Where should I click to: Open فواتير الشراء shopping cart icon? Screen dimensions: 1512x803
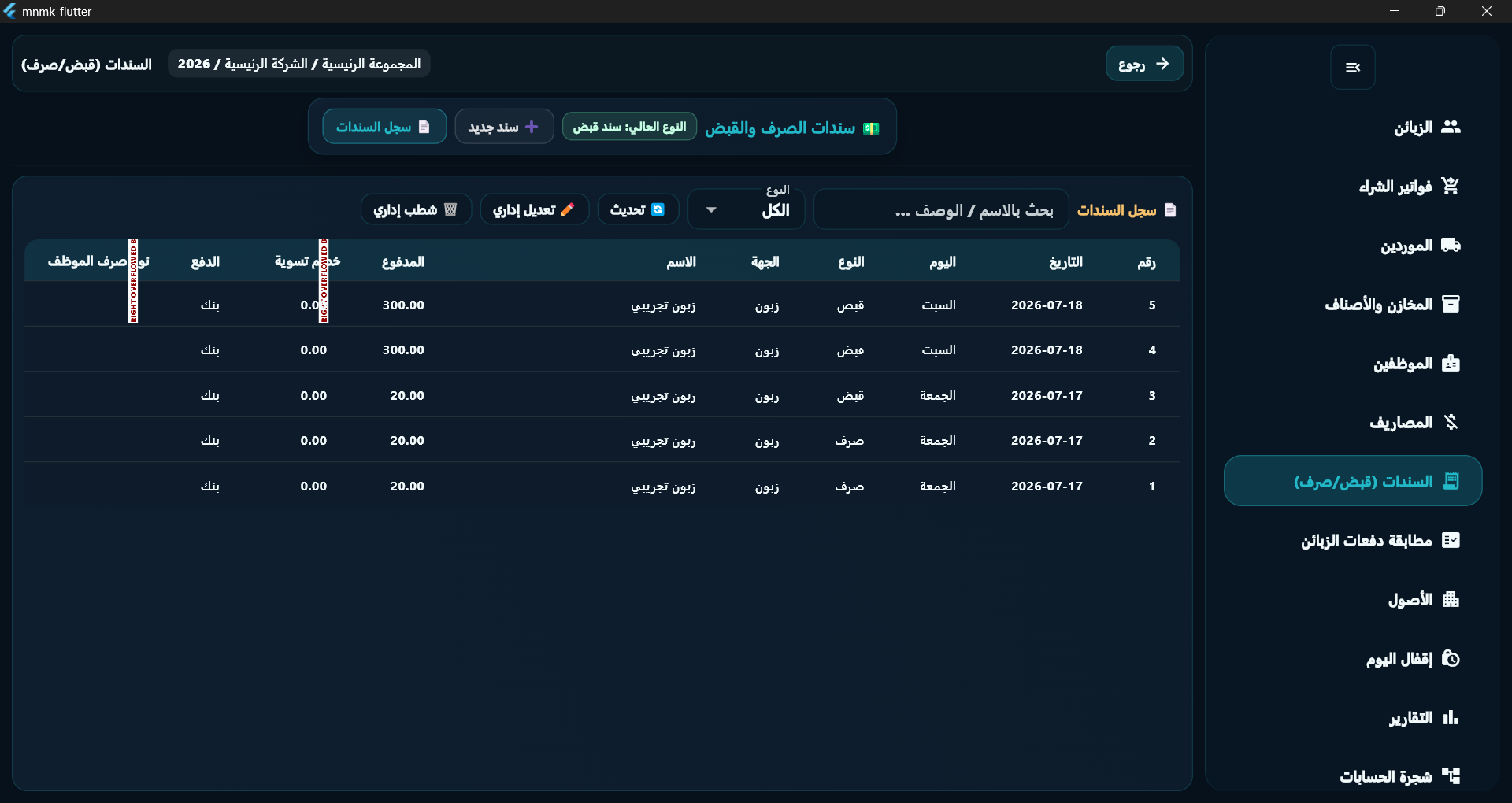pos(1451,186)
